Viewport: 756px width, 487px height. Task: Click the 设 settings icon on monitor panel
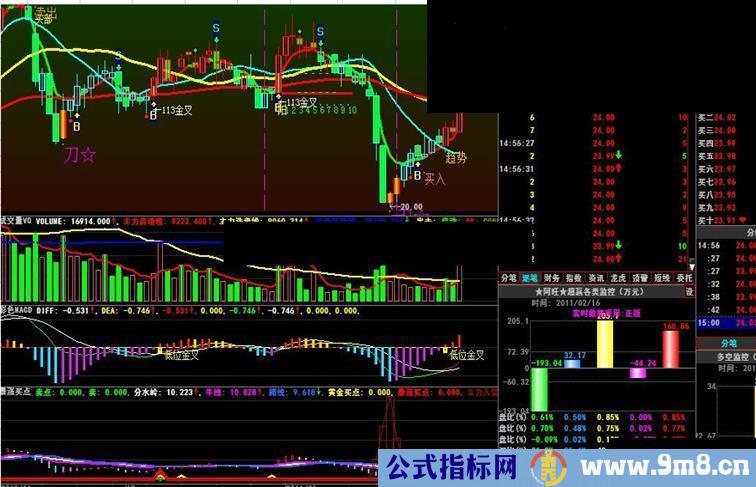coord(689,292)
